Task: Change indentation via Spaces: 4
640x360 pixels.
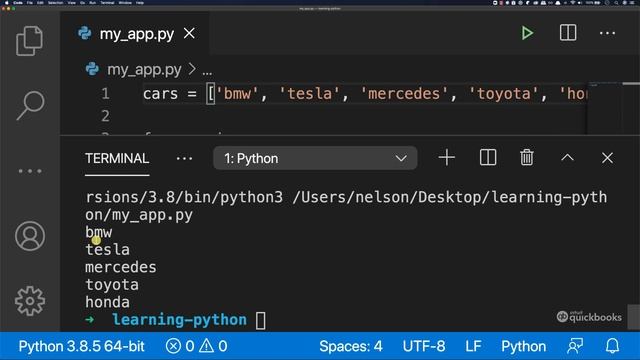Action: [x=351, y=346]
